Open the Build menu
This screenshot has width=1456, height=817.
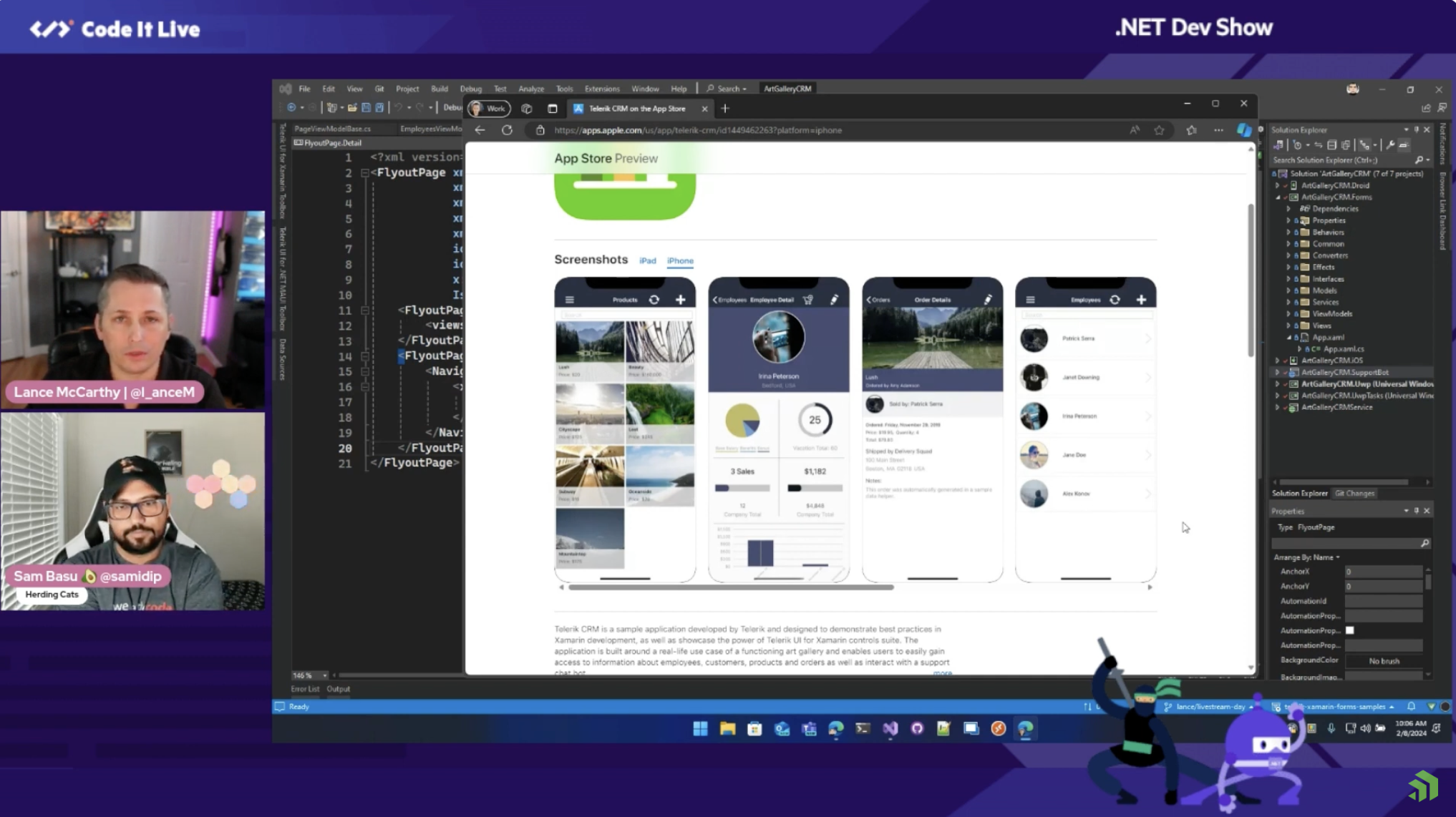coord(440,89)
